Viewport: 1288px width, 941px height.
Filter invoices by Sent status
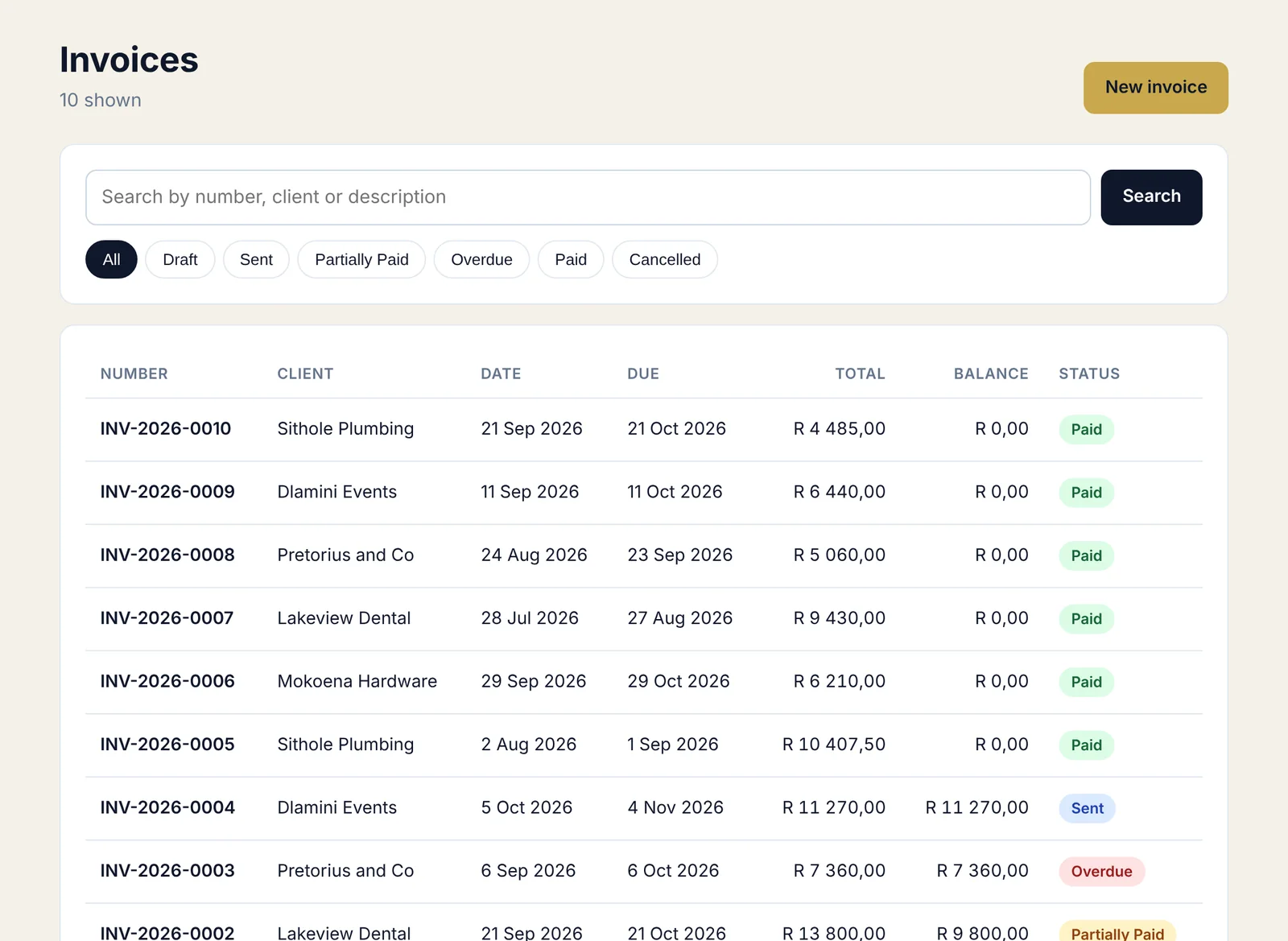[256, 259]
